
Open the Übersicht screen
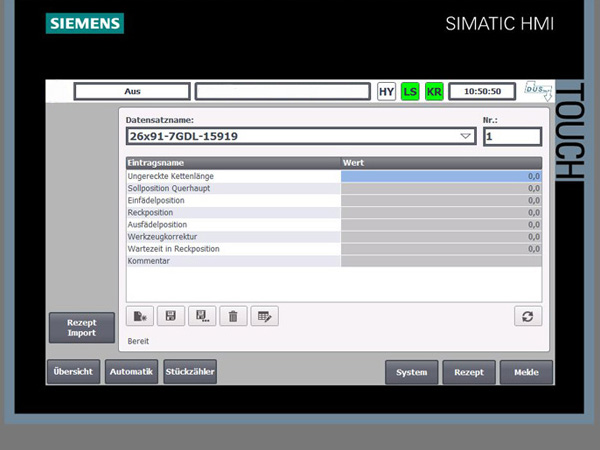(x=73, y=372)
